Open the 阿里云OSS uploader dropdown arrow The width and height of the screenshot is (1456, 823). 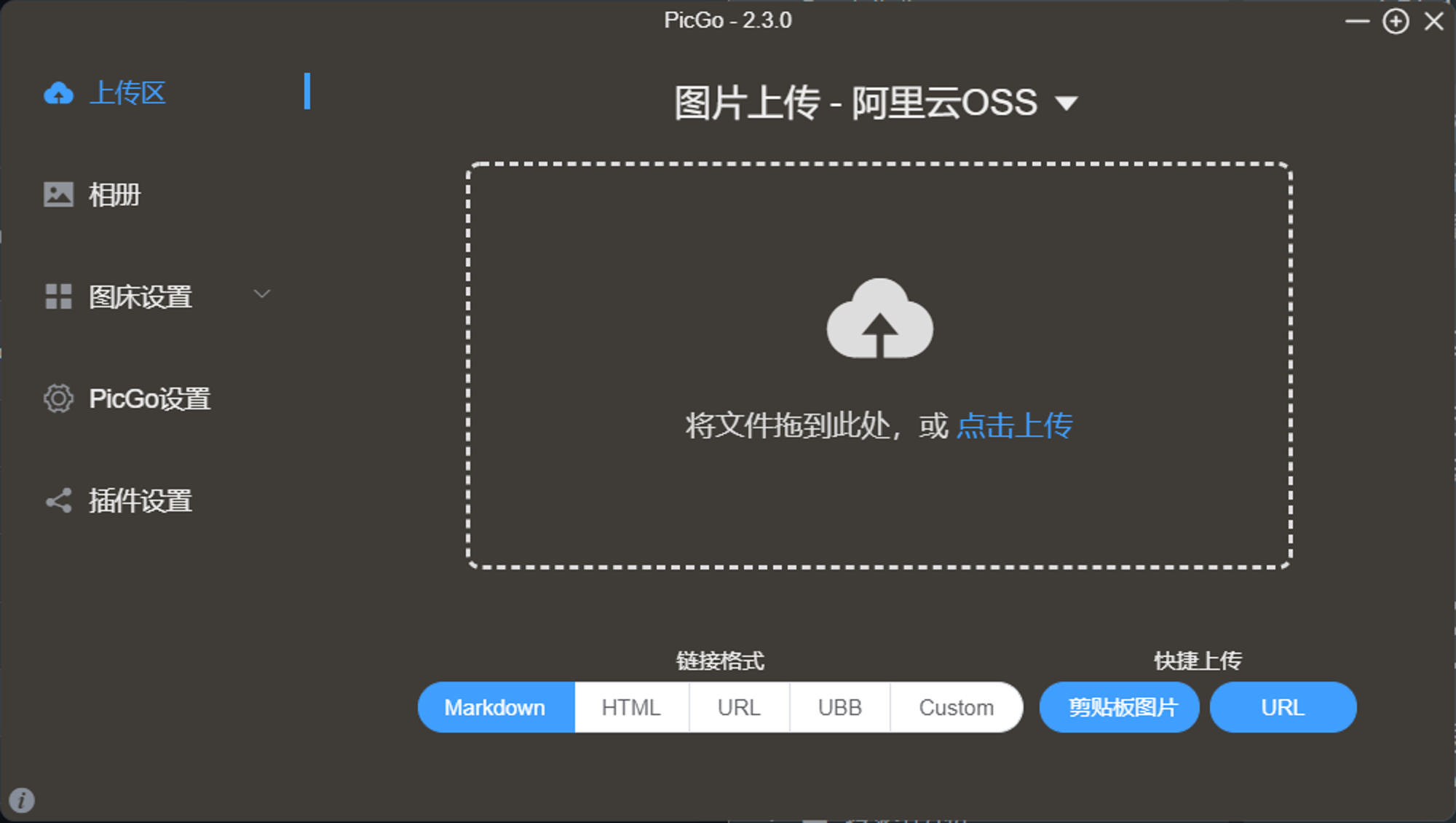(1067, 103)
